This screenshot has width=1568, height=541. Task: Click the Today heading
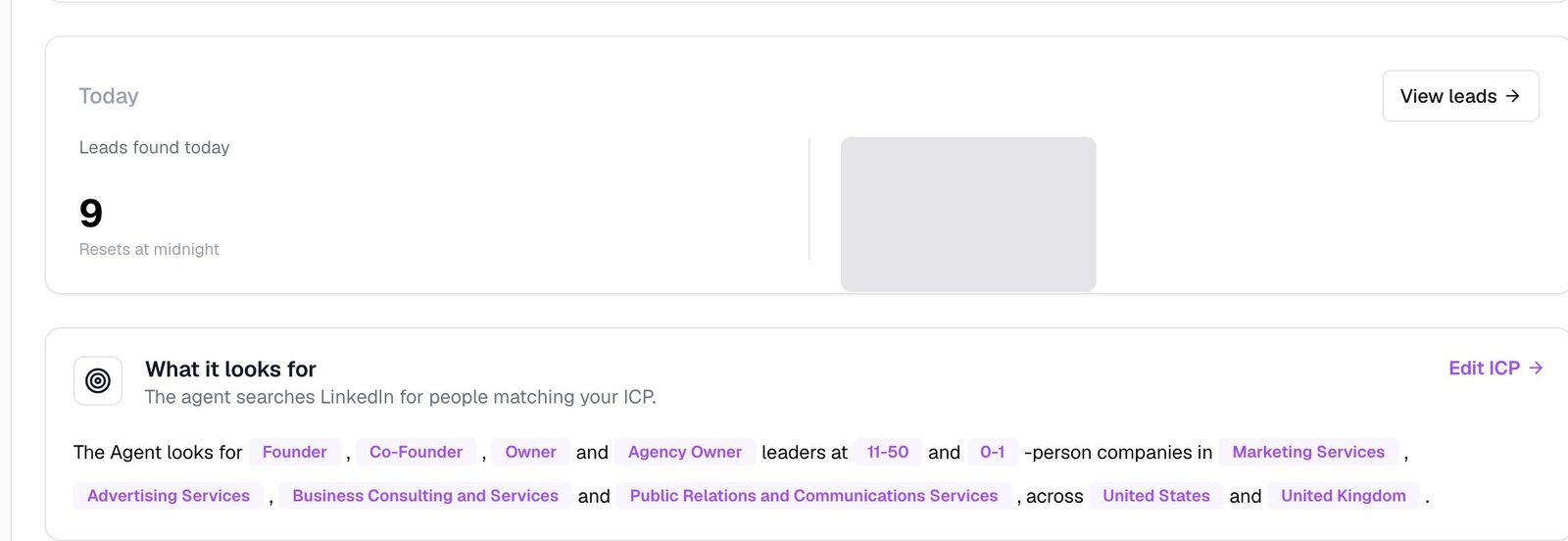109,96
